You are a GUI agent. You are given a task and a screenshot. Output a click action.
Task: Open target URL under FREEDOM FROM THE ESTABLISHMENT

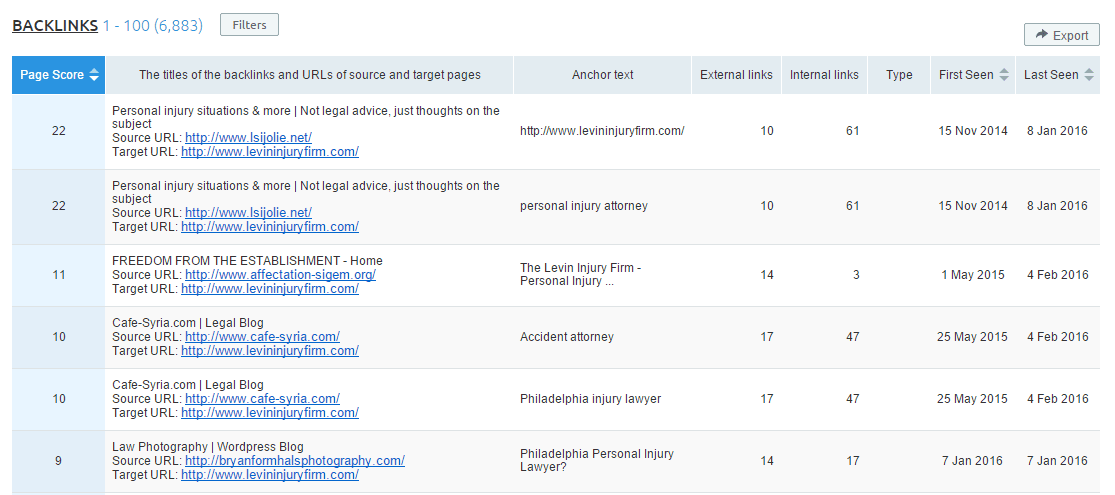point(269,289)
